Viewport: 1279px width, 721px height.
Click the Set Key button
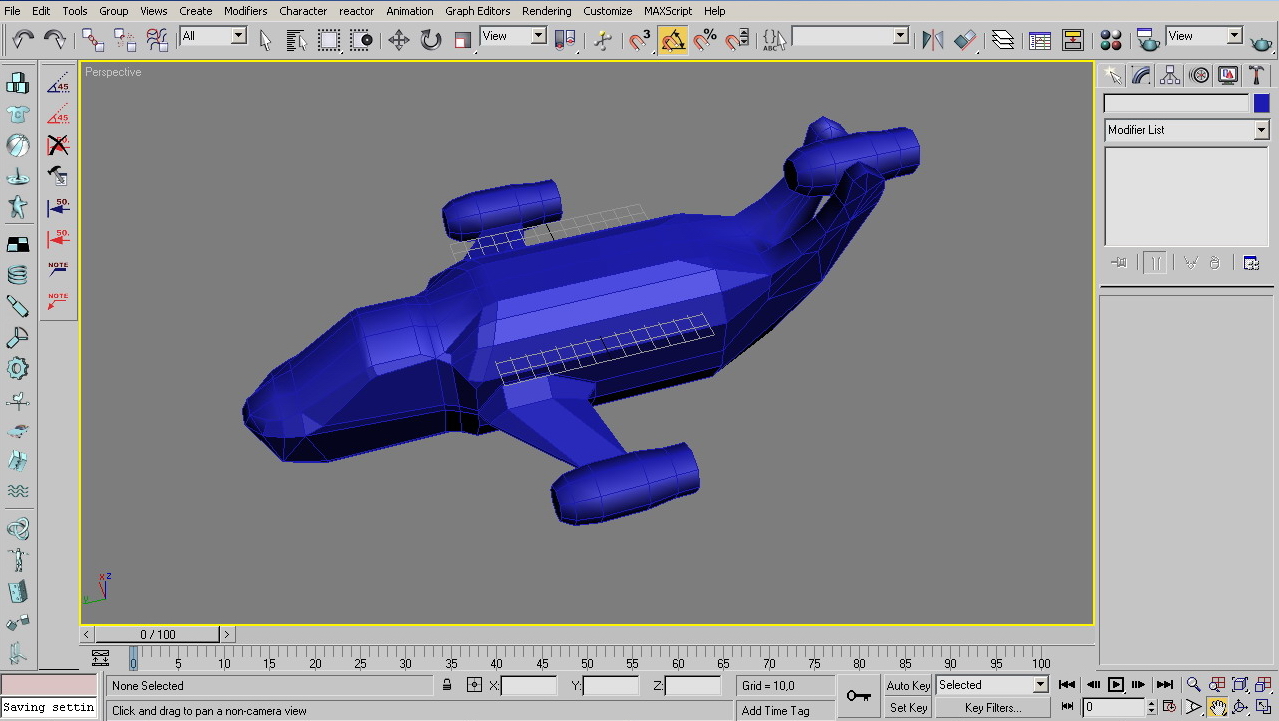(908, 708)
